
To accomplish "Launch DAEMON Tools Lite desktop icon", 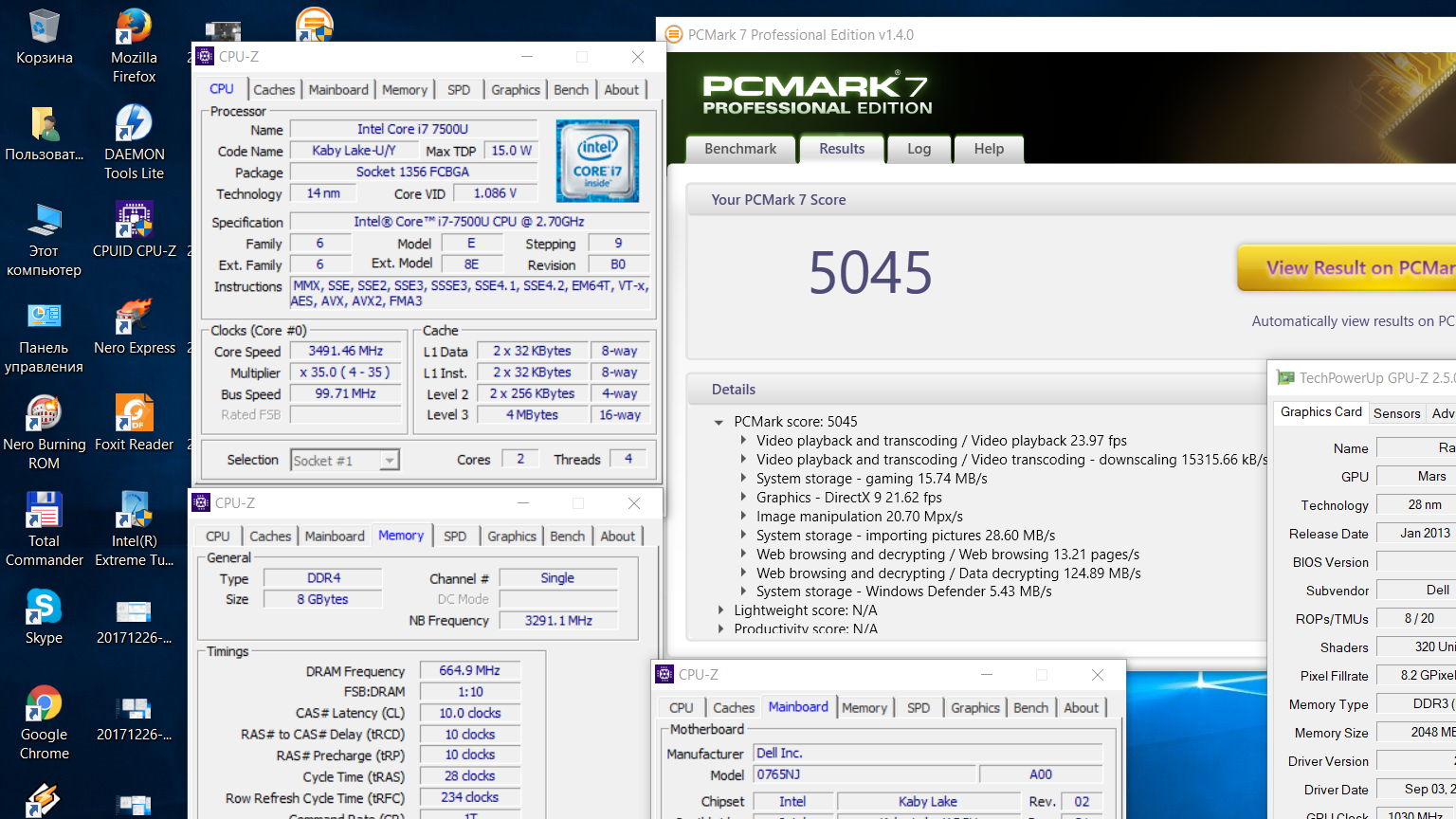I will pos(134,142).
